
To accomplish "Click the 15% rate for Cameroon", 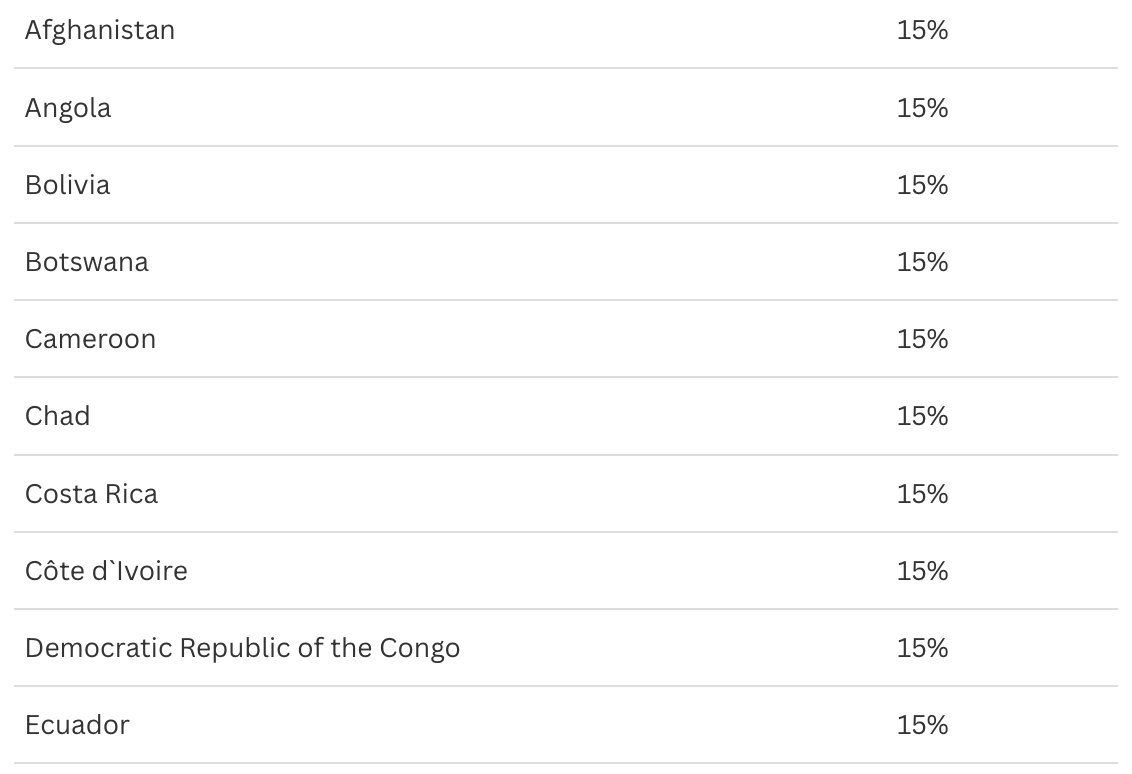I will tap(922, 339).
